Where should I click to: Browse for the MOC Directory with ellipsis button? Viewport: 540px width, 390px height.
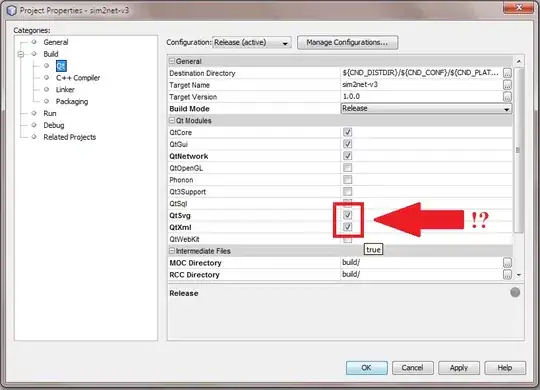(507, 263)
